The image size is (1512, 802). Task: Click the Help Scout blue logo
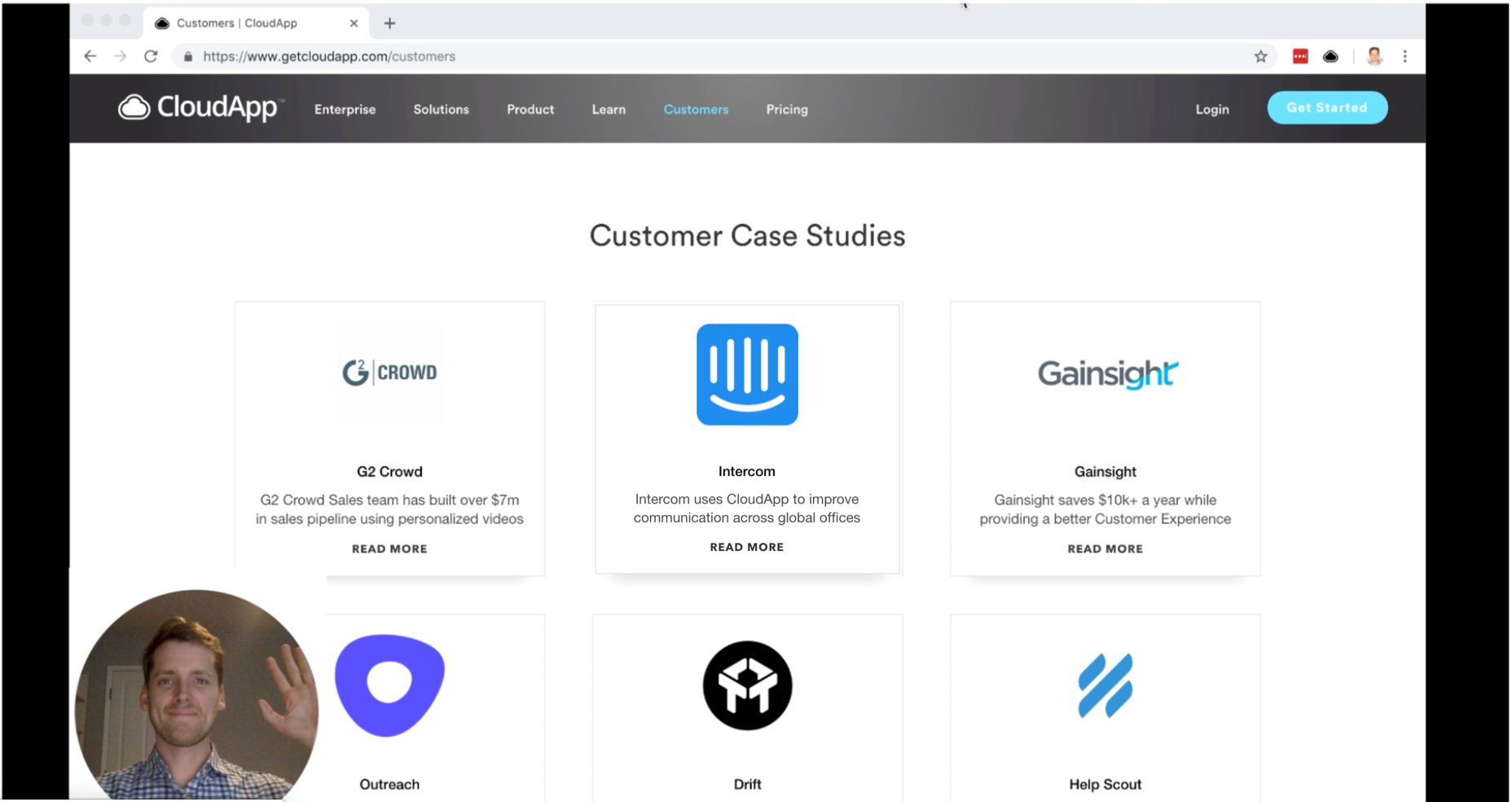point(1105,685)
